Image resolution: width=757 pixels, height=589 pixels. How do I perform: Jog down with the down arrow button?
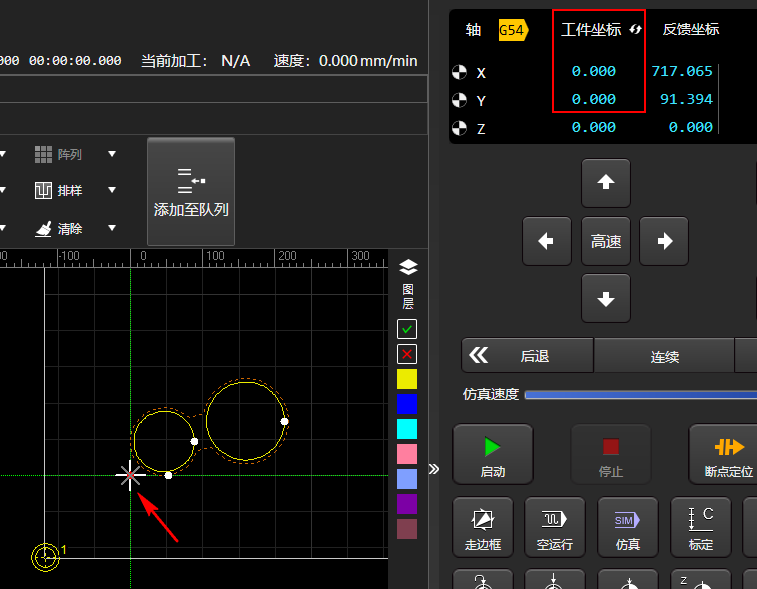605,298
